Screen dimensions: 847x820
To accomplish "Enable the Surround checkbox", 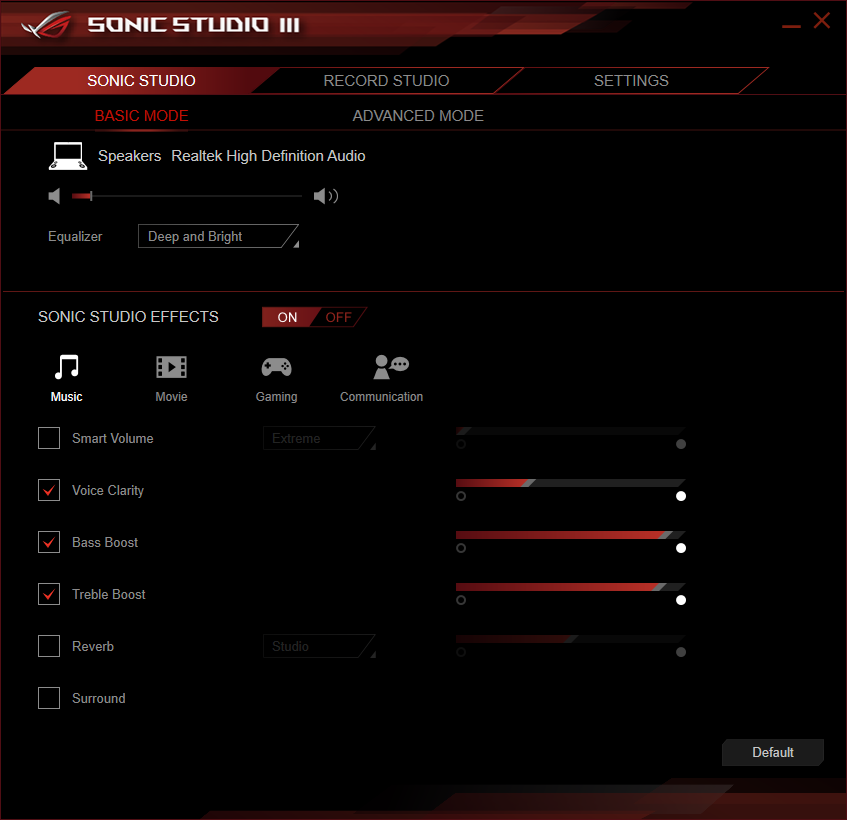I will point(49,698).
